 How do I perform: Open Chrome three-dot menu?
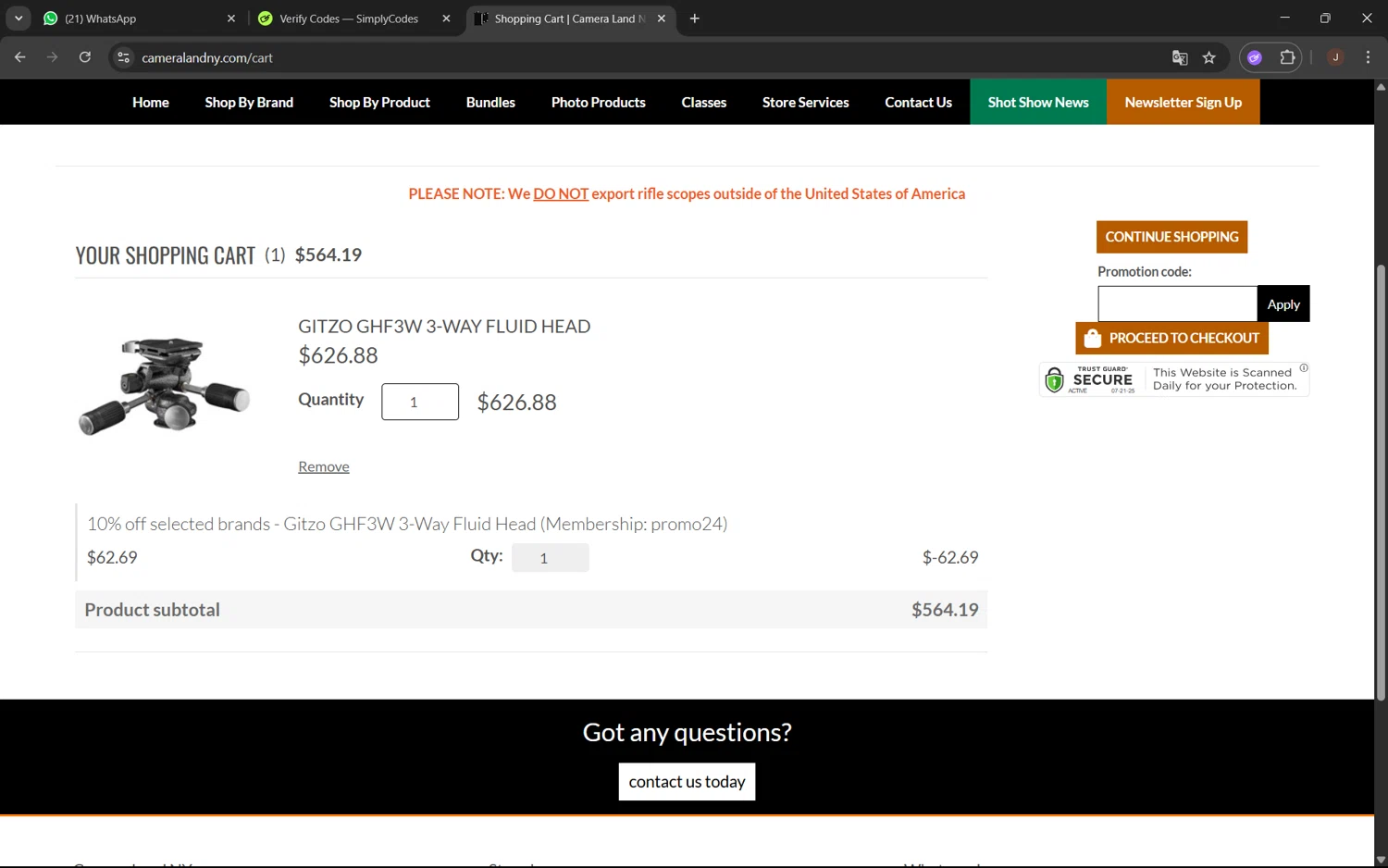coord(1368,57)
